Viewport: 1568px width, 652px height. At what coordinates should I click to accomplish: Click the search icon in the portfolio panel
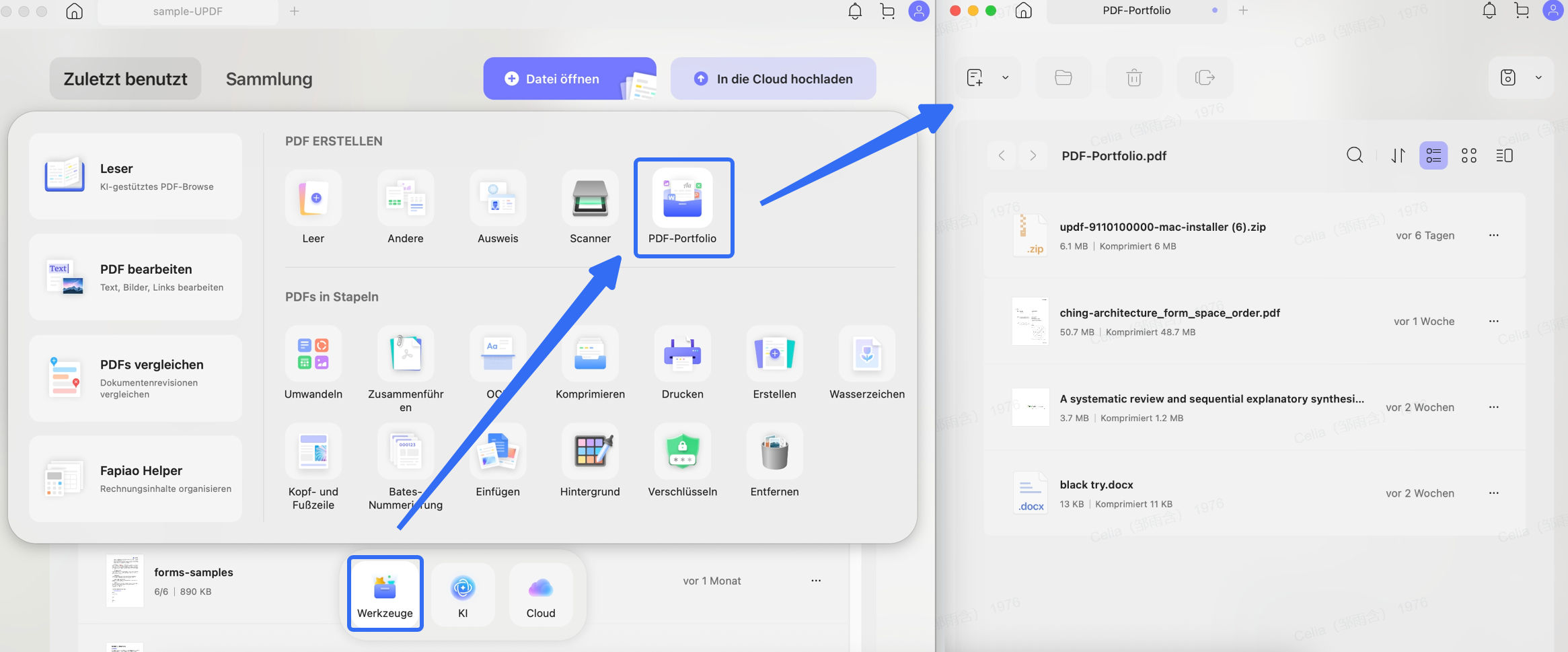(1355, 155)
